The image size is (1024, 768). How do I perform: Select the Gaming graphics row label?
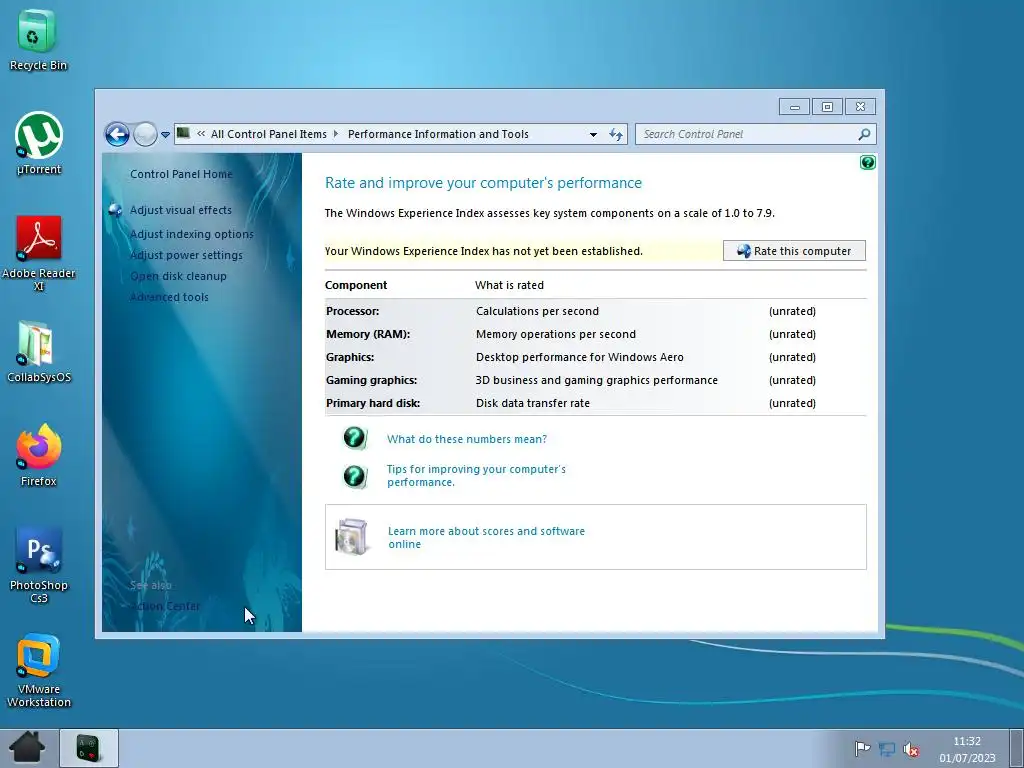[x=372, y=380]
